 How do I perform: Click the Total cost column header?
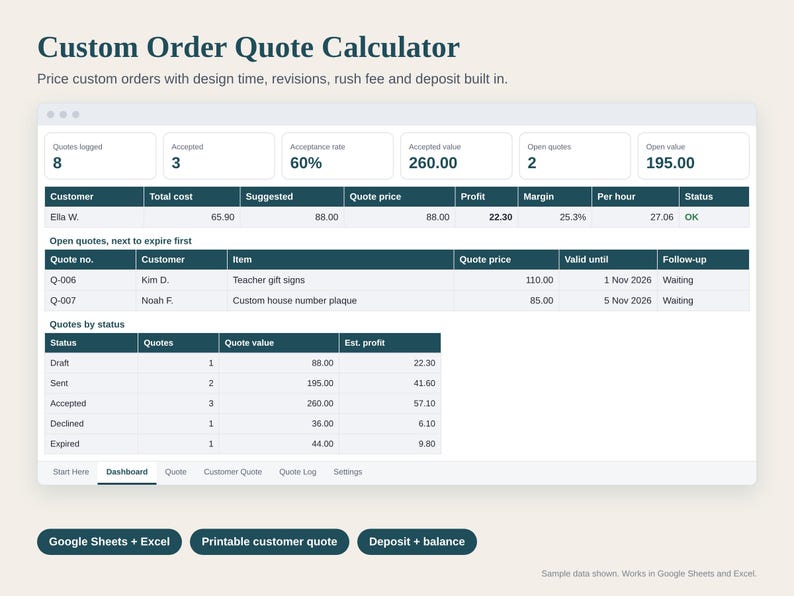[x=192, y=196]
